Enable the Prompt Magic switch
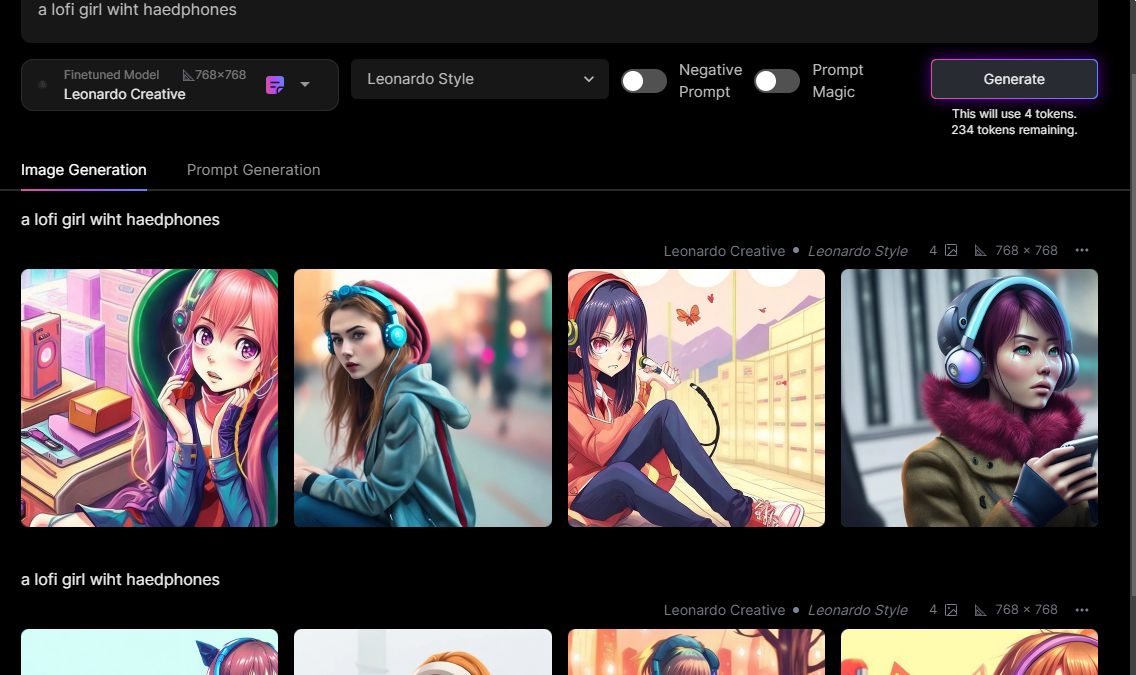 pos(777,81)
